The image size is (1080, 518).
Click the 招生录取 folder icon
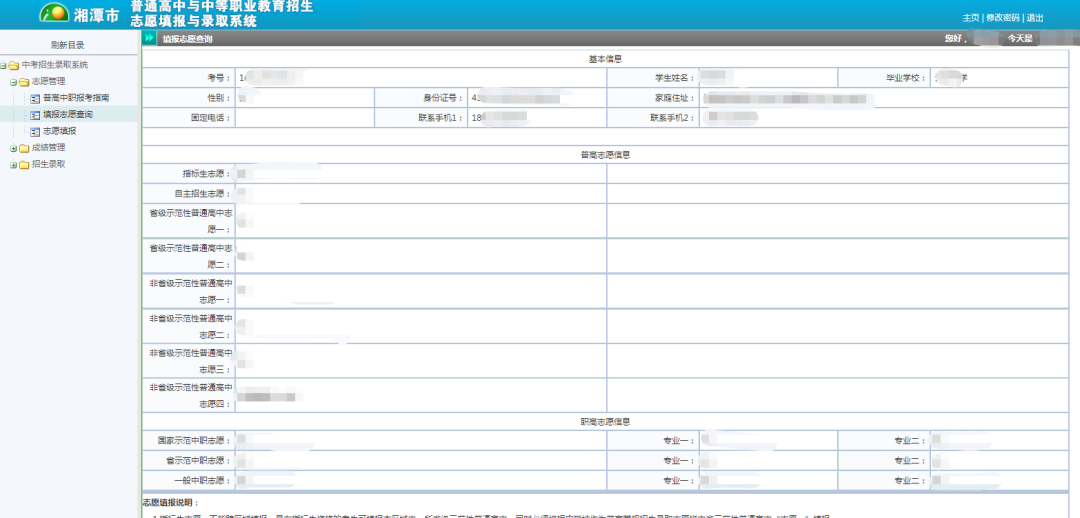point(23,164)
